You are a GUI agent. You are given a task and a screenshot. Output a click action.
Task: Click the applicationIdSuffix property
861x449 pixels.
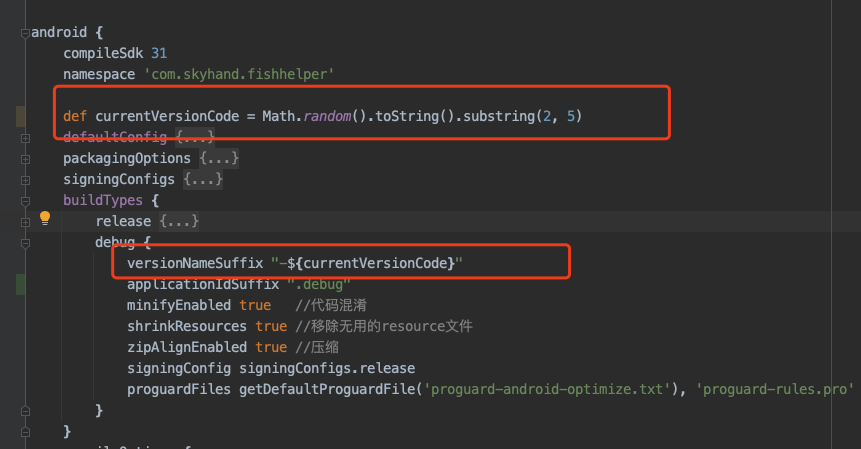pyautogui.click(x=203, y=284)
